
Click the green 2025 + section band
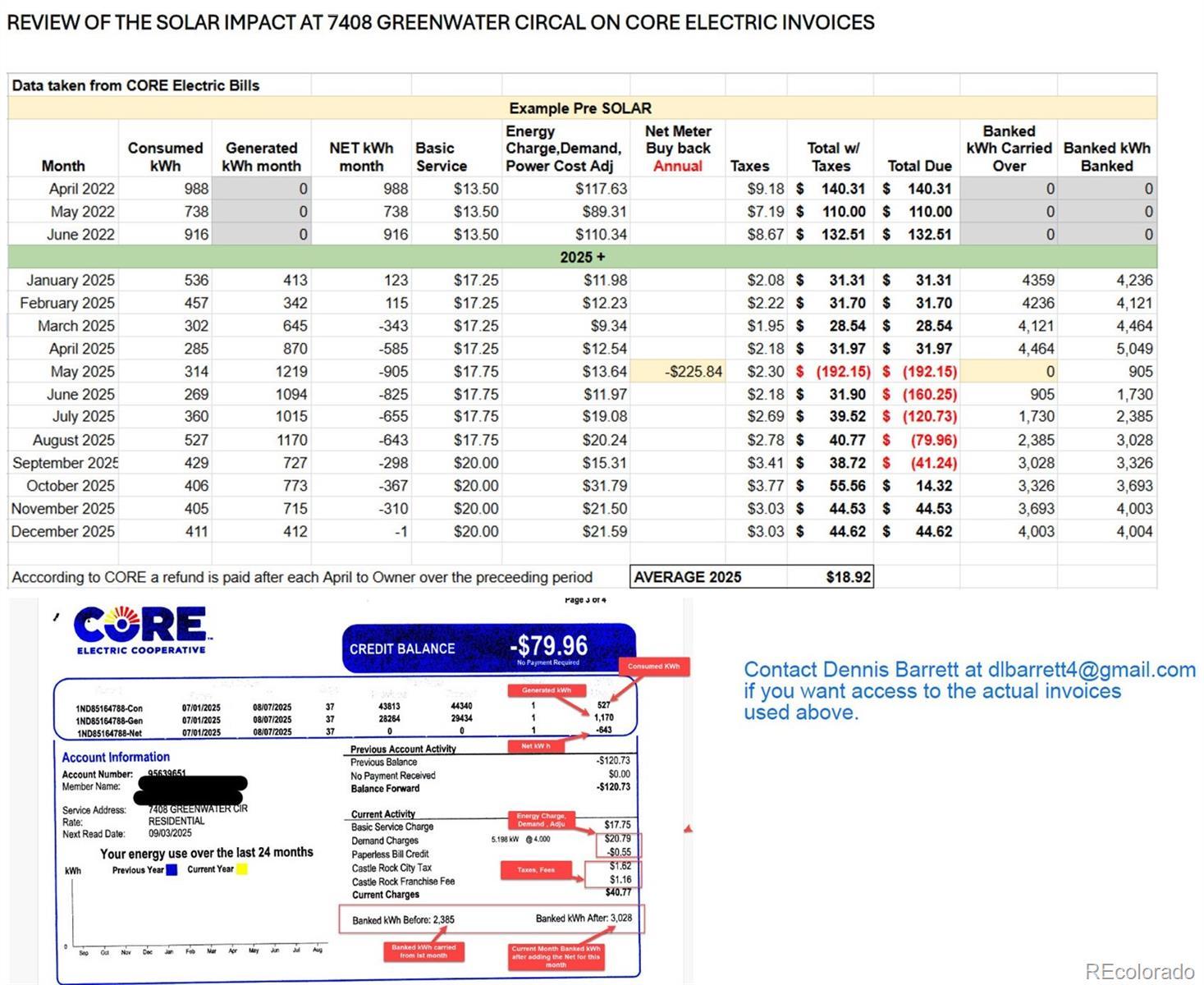click(582, 257)
